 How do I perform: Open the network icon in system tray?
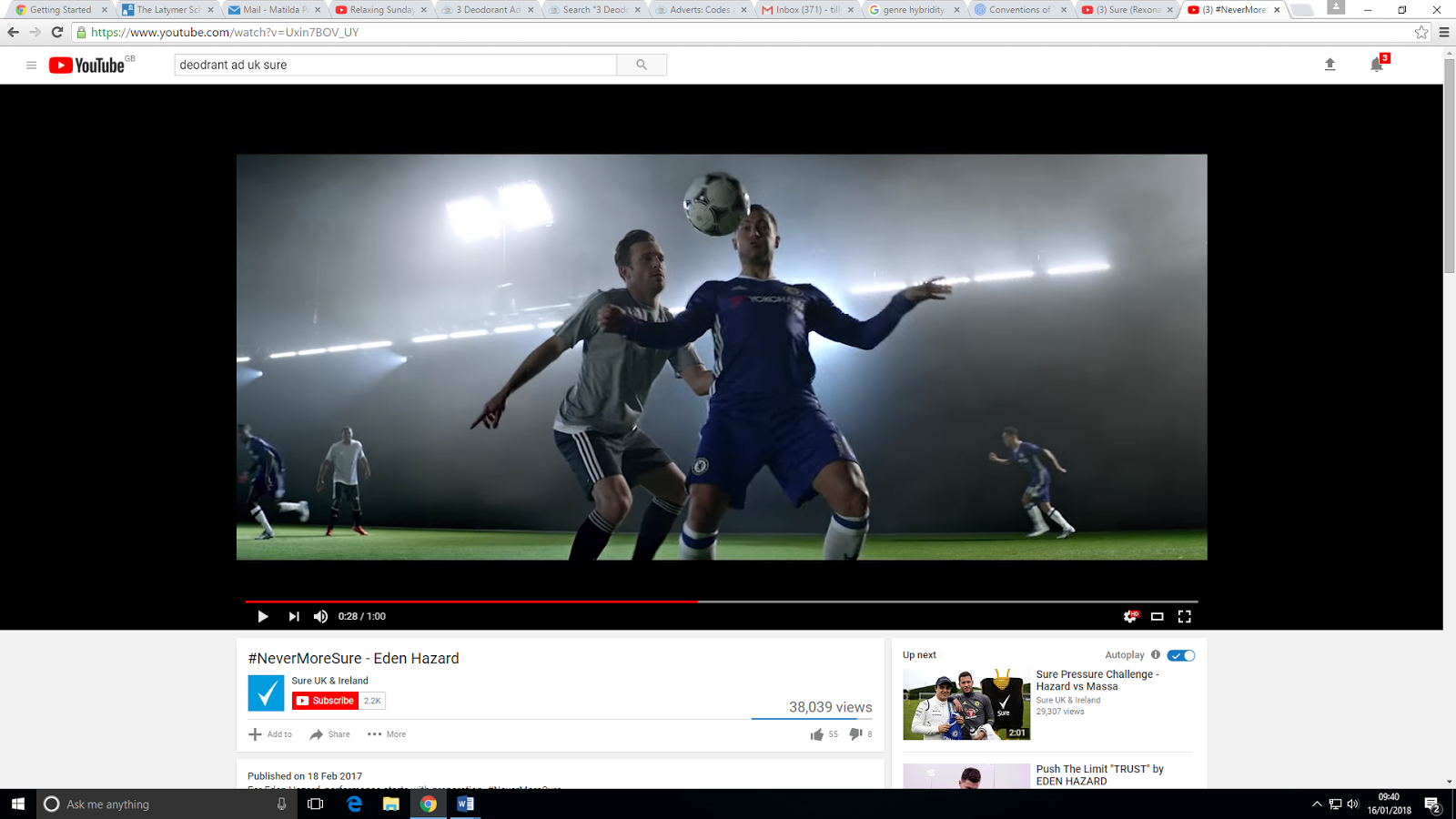coord(1335,804)
